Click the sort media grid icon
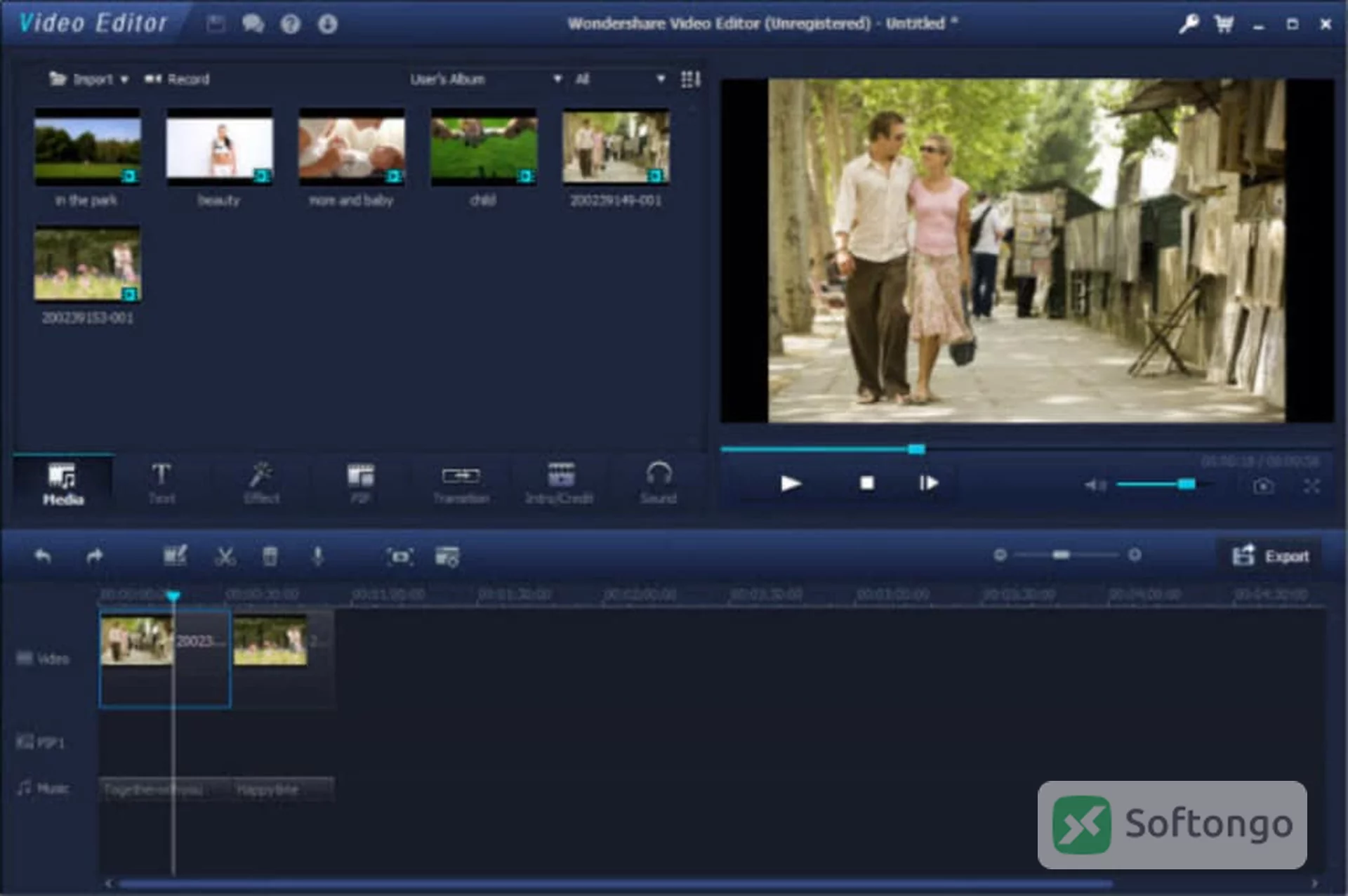This screenshot has height=896, width=1348. (690, 79)
